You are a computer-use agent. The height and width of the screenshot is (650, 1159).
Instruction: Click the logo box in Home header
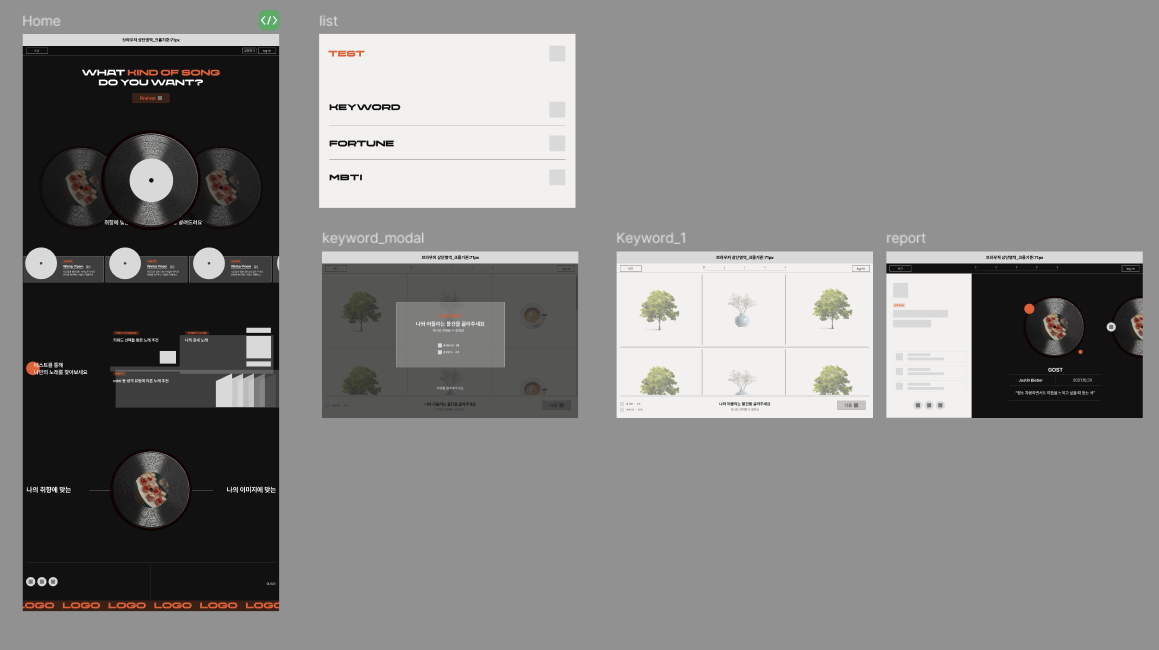click(37, 51)
